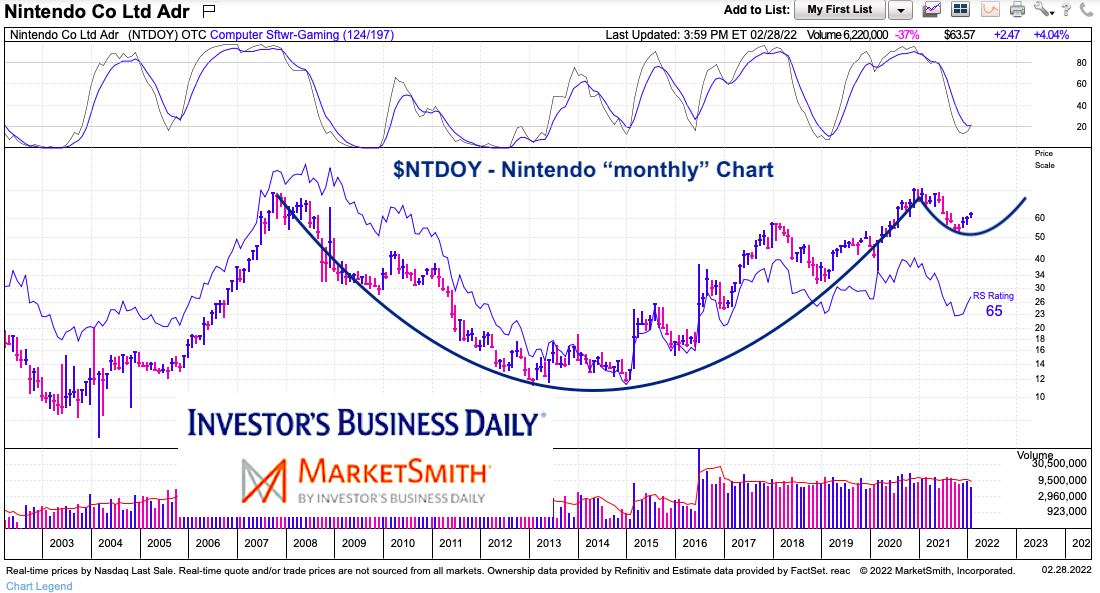Viewport: 1100px width, 593px height.
Task: Click the help question mark icon
Action: pos(1067,10)
